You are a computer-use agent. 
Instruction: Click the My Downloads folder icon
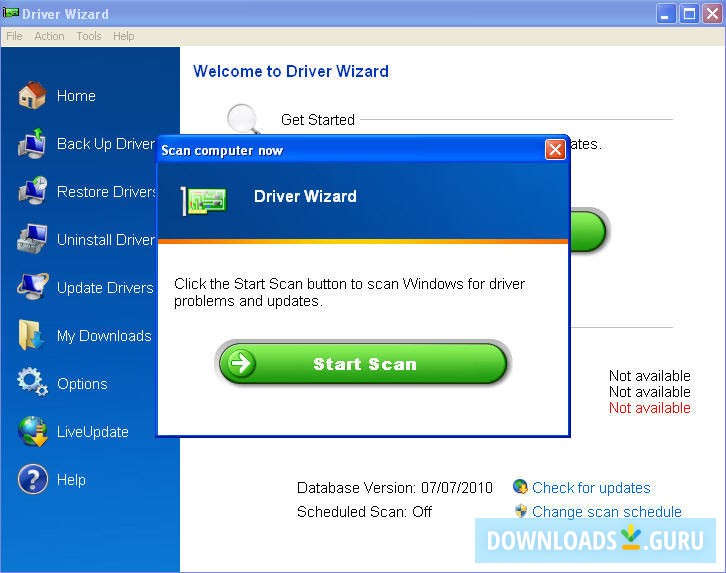click(31, 335)
